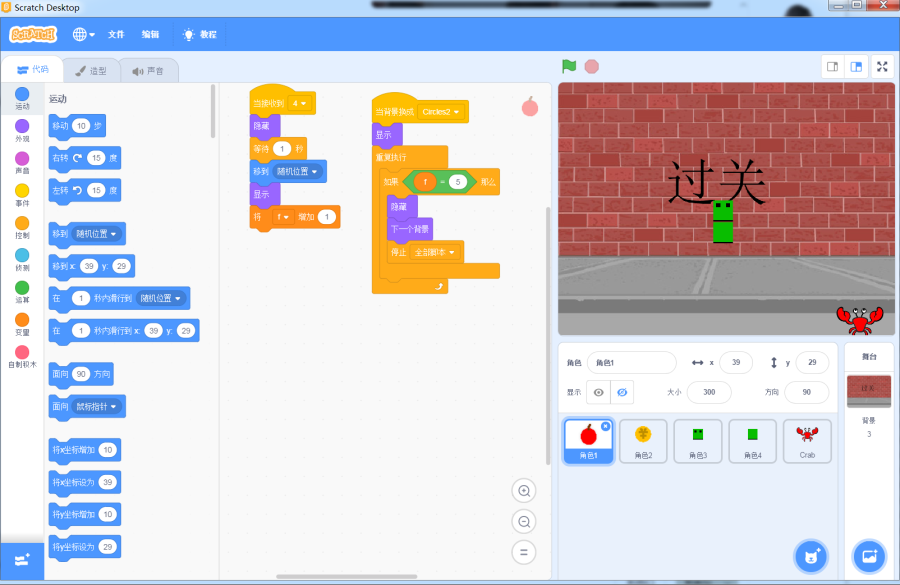Click the green flag to run project
The image size is (900, 585).
point(569,67)
